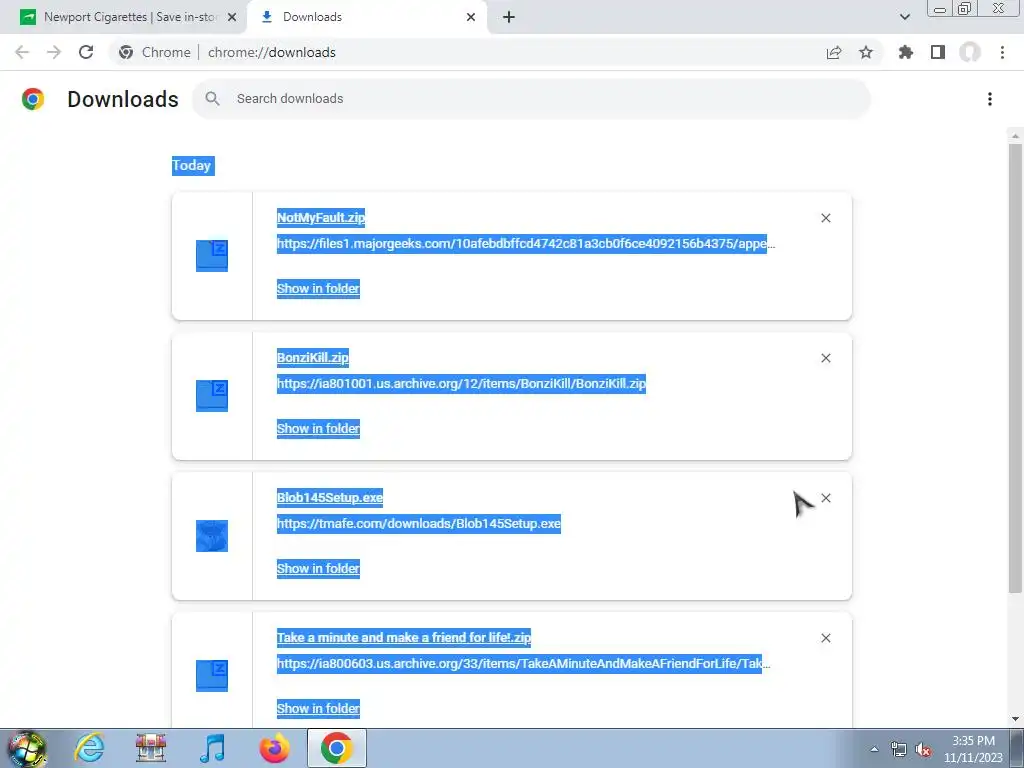Image resolution: width=1024 pixels, height=768 pixels.
Task: Remove NotMyFault.zip from the list
Action: coord(826,218)
